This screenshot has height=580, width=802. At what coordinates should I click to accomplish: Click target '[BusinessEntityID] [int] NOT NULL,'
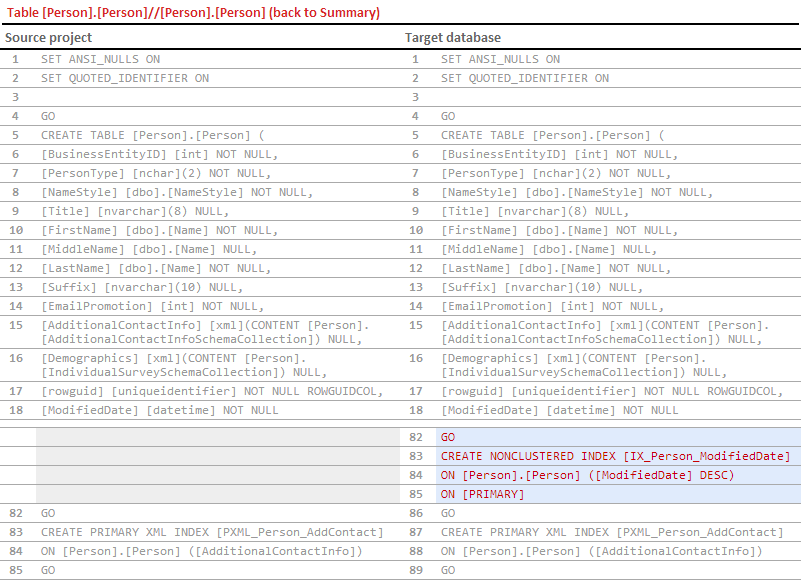click(560, 154)
